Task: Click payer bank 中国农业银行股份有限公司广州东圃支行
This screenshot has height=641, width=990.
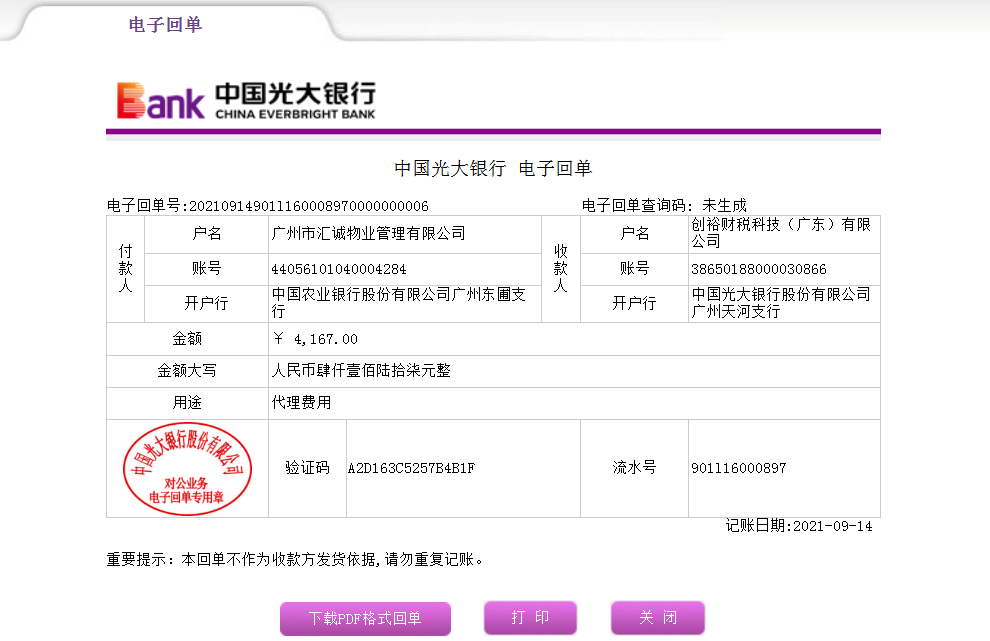Action: [398, 303]
